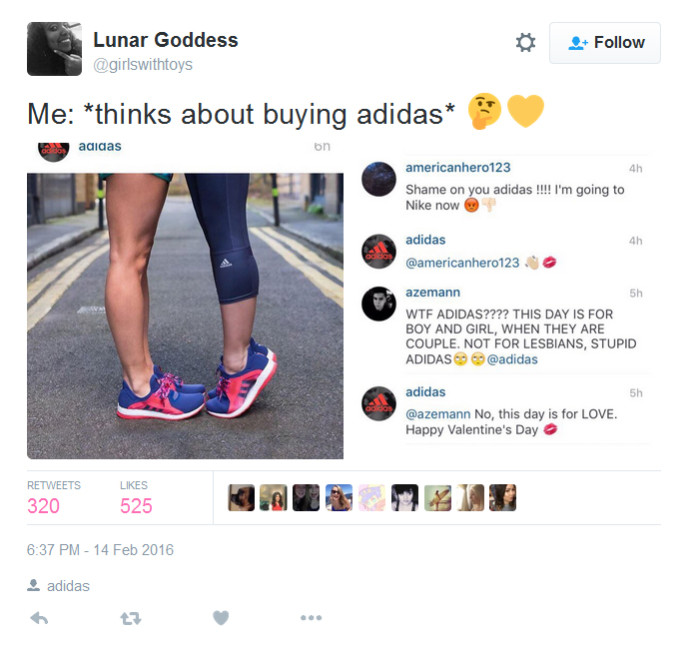Click the black-haired liker avatar
The height and width of the screenshot is (647, 700).
(x=405, y=497)
